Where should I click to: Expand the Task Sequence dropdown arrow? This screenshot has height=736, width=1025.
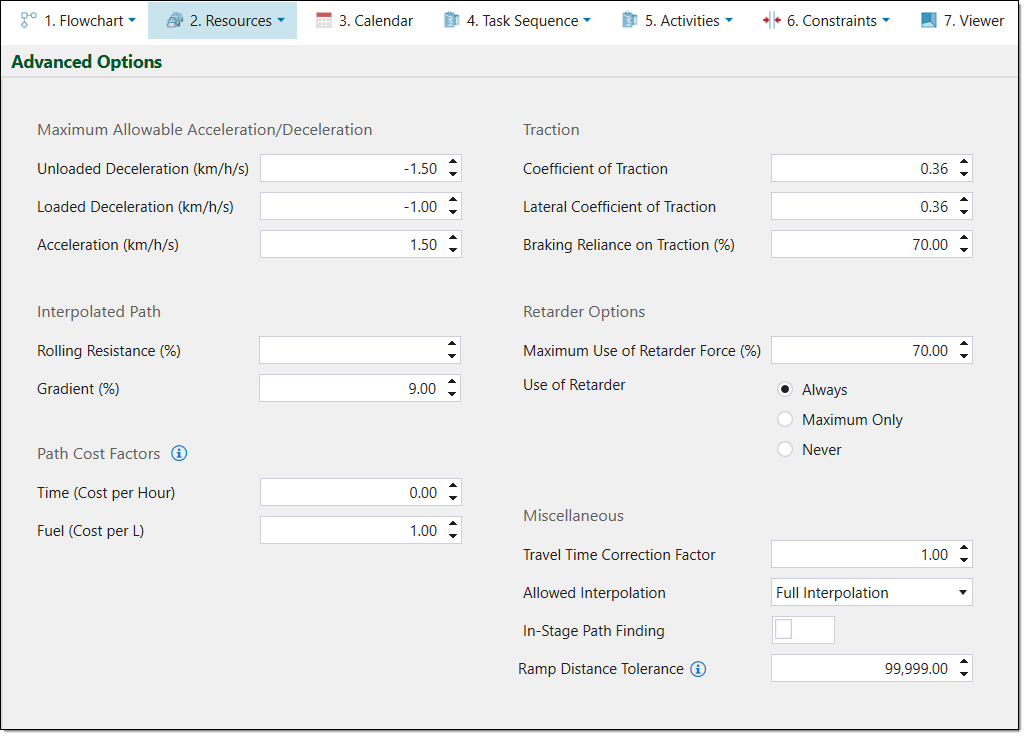(x=587, y=20)
